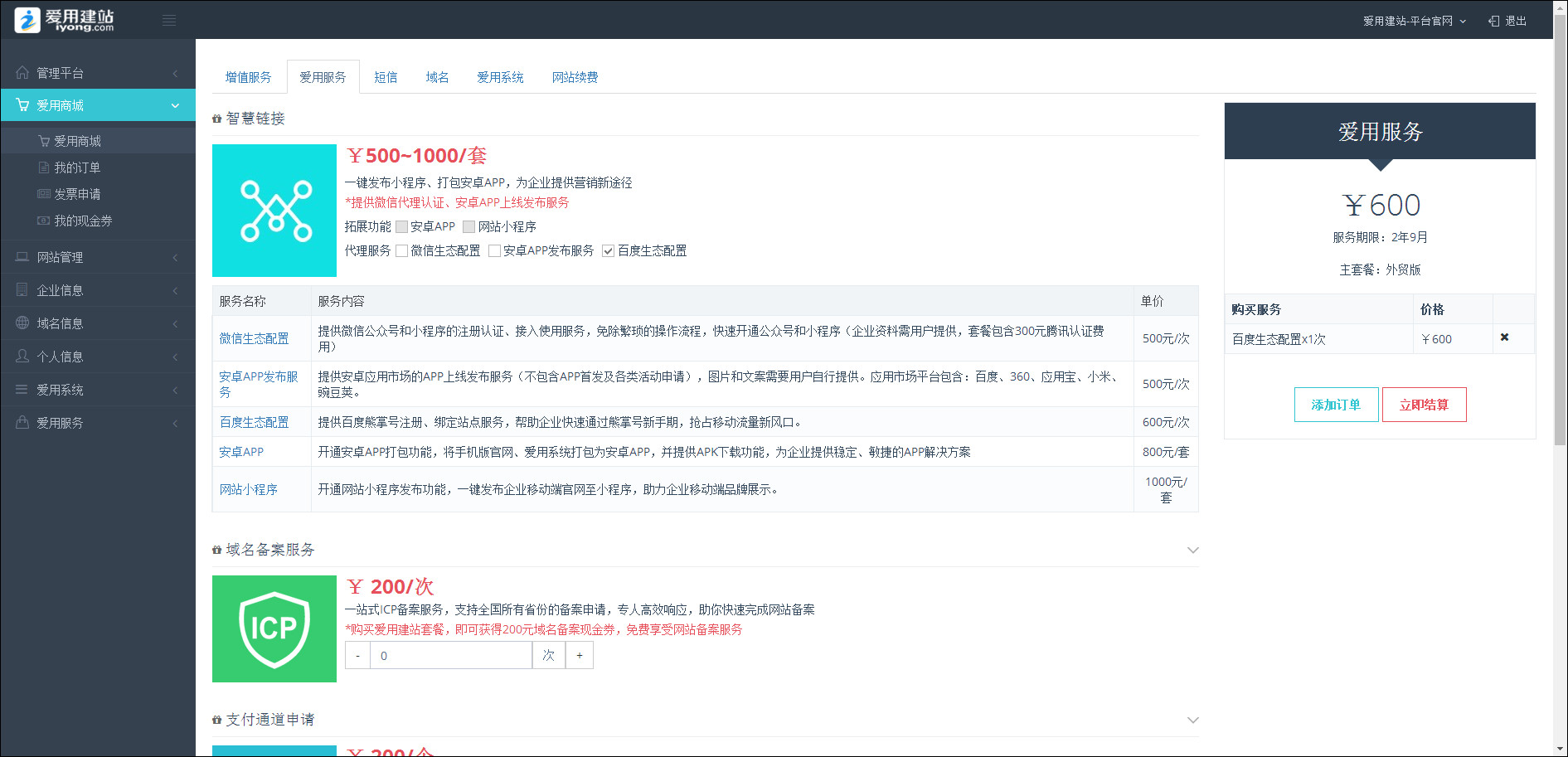Open the 网站续费 tab
Viewport: 1568px width, 757px height.
[575, 77]
